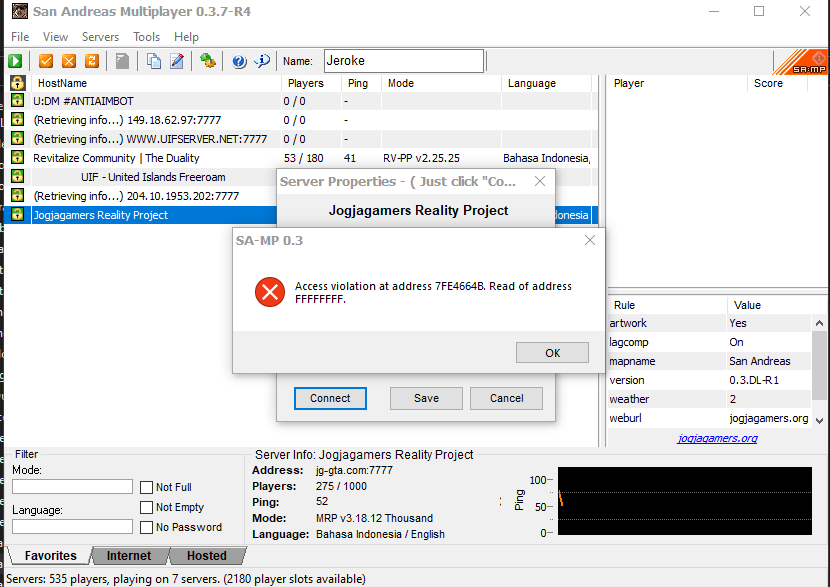The height and width of the screenshot is (587, 830).
Task: Click the green Connect play icon in toolbar
Action: point(15,61)
